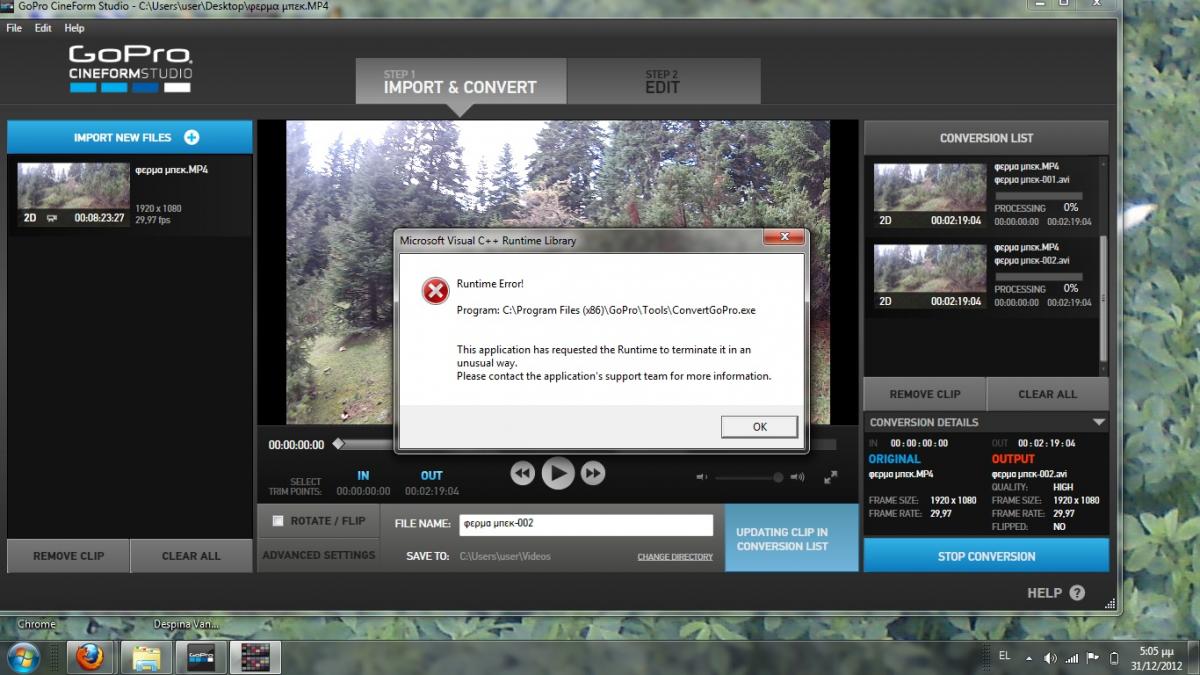Open the Edit menu
Viewport: 1200px width, 675px height.
43,28
